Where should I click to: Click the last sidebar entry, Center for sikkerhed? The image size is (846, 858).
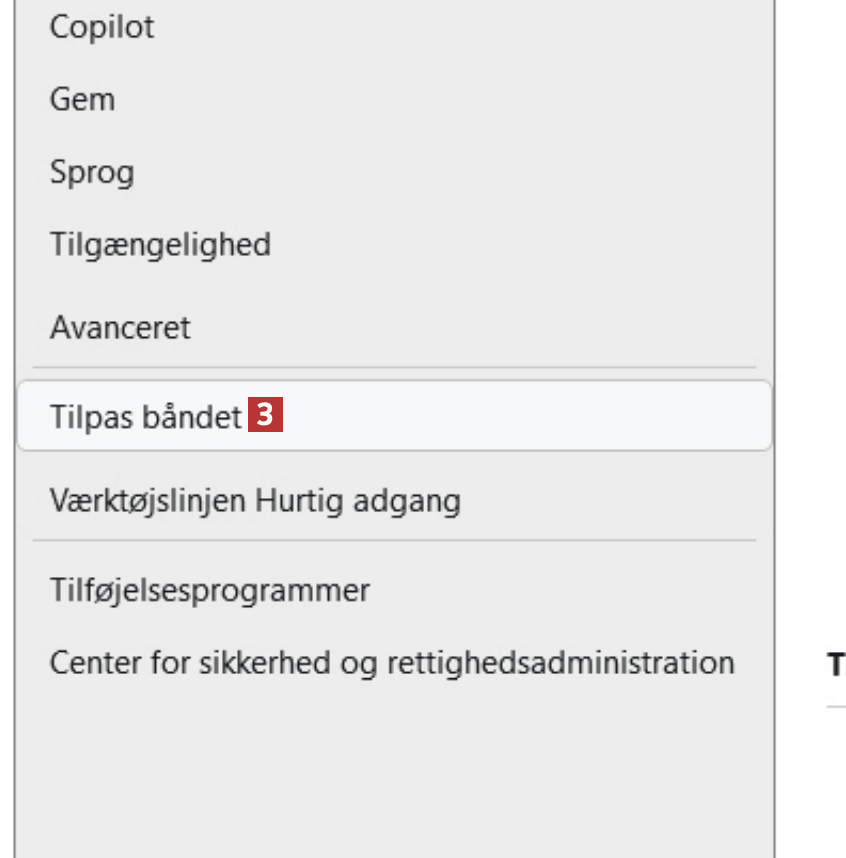(x=392, y=662)
